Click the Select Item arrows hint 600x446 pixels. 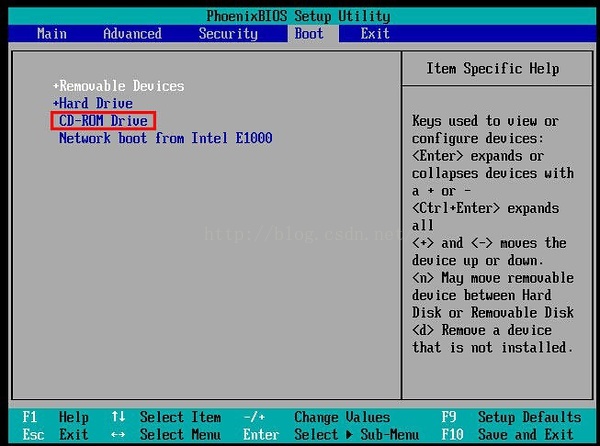tap(166, 417)
